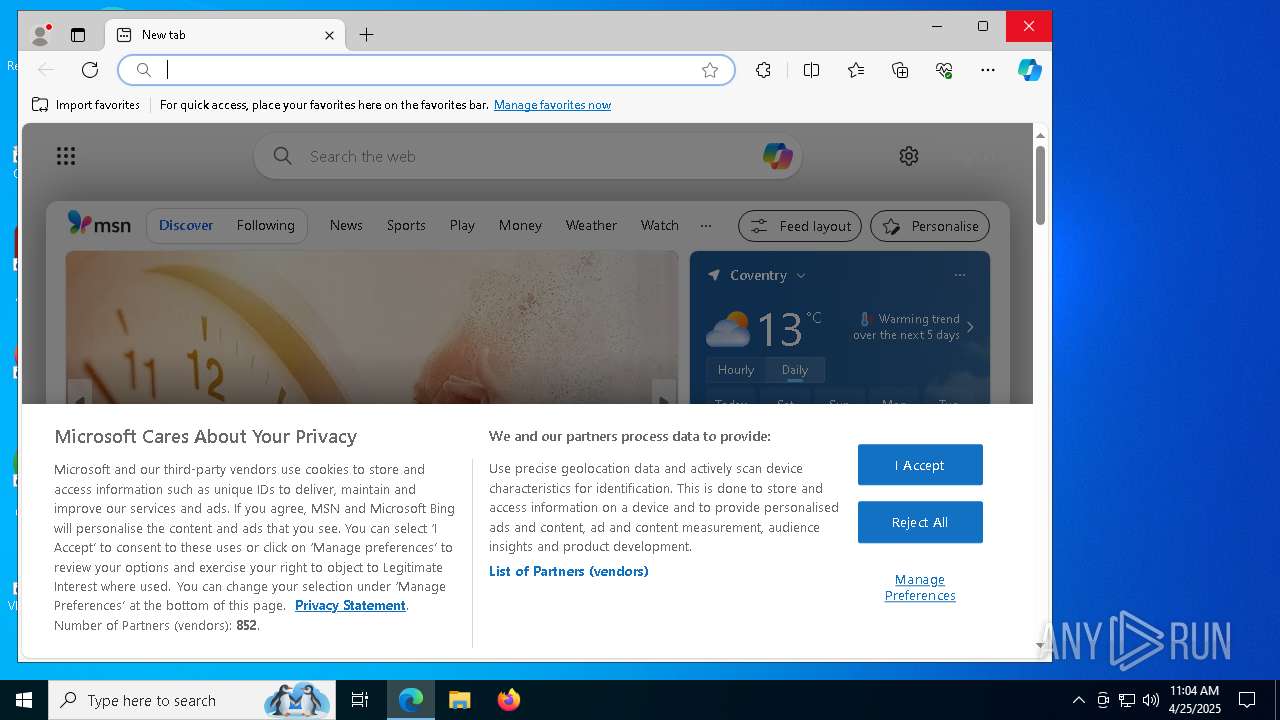Open the notification center icon
The image size is (1280, 720).
(1247, 700)
